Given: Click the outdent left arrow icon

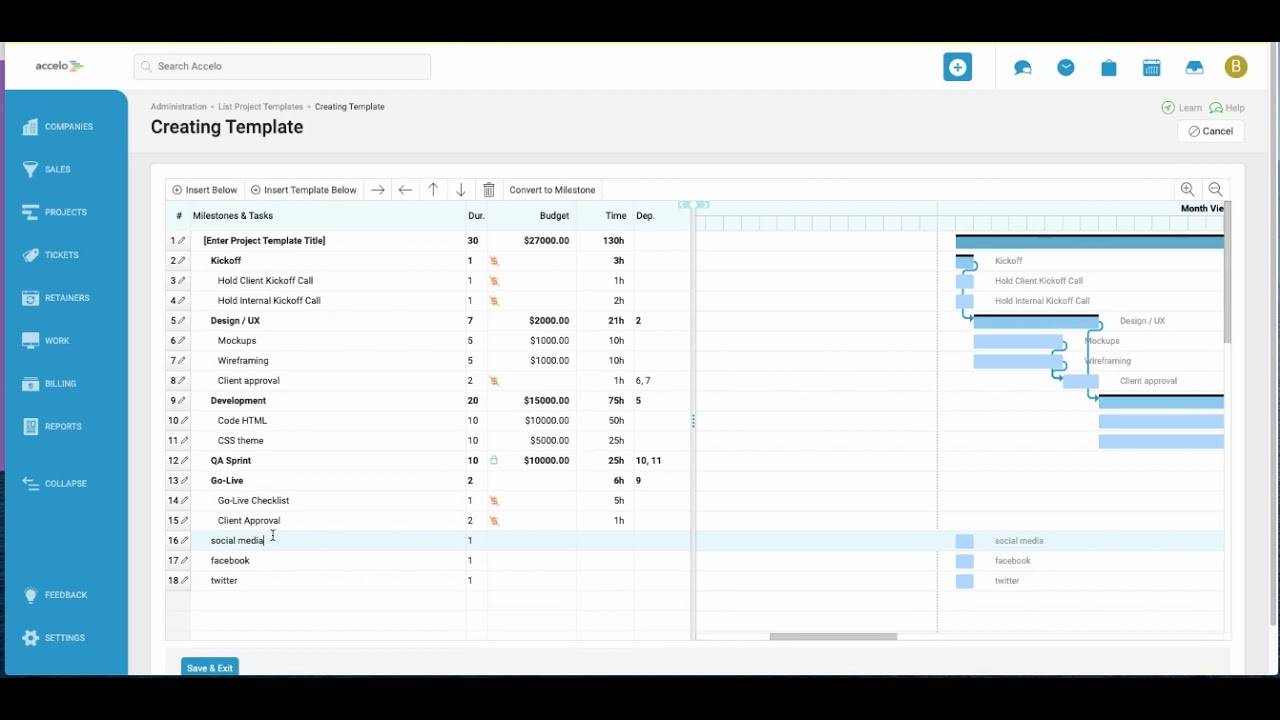Looking at the screenshot, I should (405, 190).
